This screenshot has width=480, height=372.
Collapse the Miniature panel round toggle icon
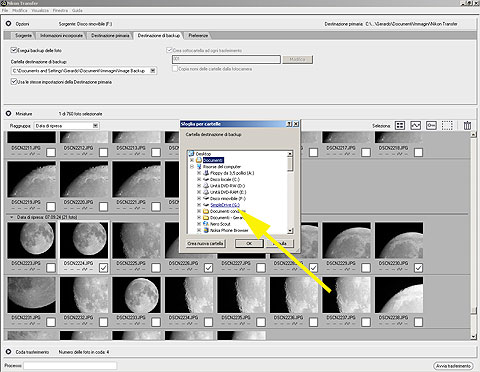click(9, 113)
